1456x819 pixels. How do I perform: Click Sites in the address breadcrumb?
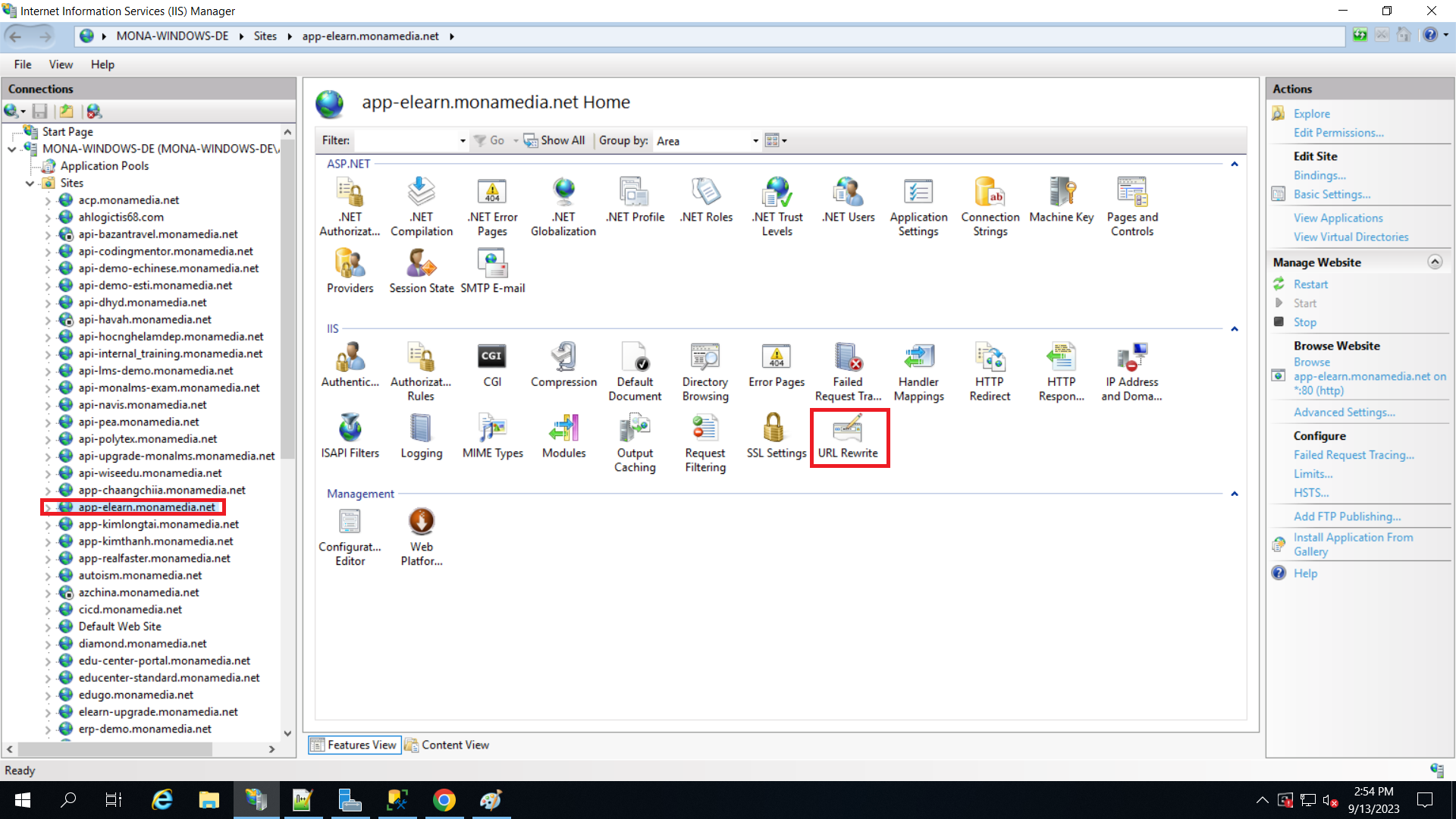pos(265,36)
